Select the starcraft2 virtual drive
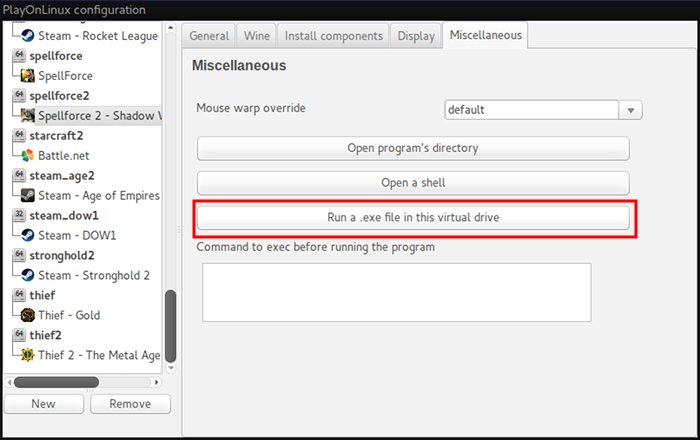Screen dimensions: 700x440 coord(56,136)
